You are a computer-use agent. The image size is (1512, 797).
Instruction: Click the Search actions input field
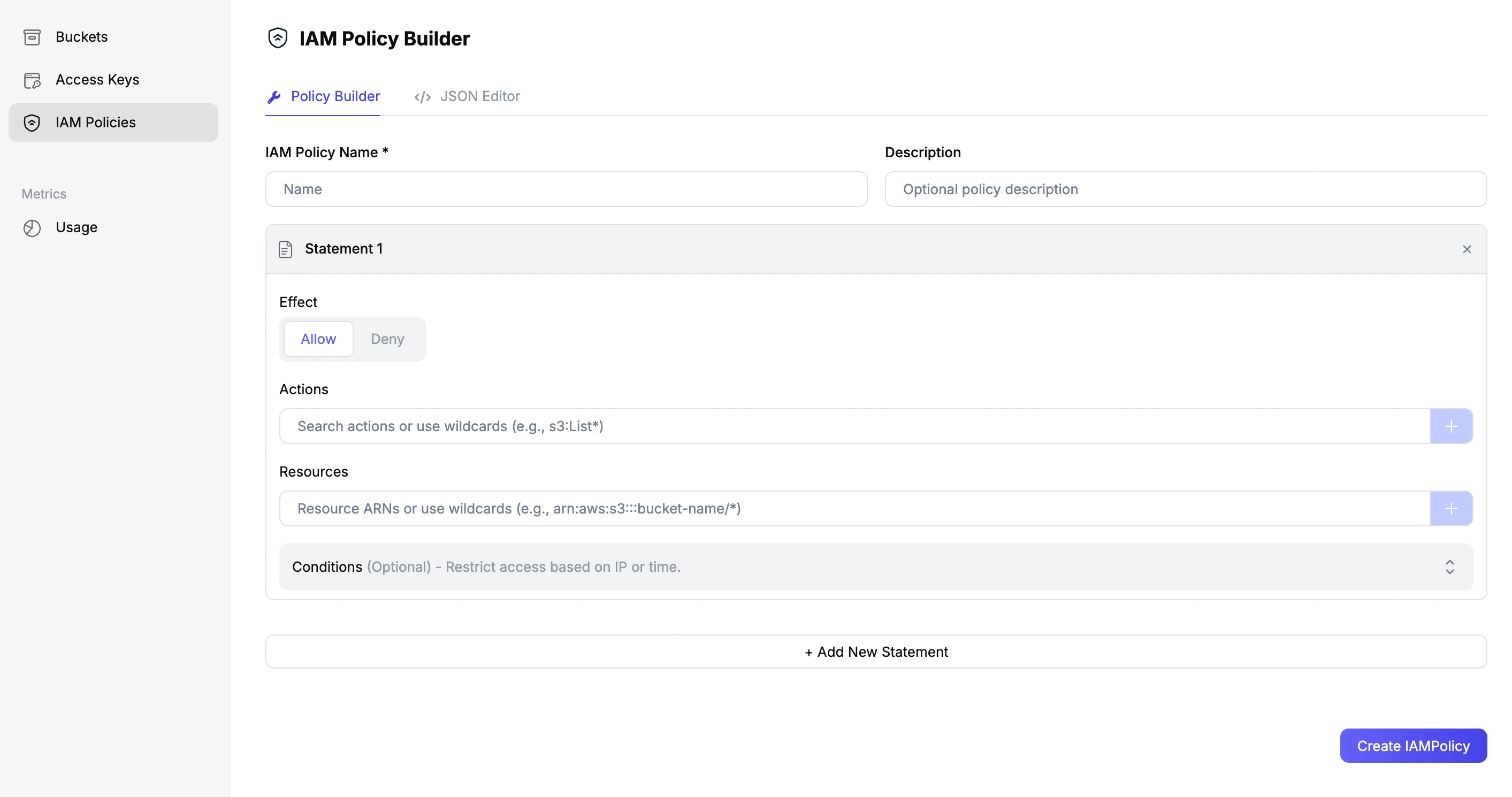tap(854, 426)
